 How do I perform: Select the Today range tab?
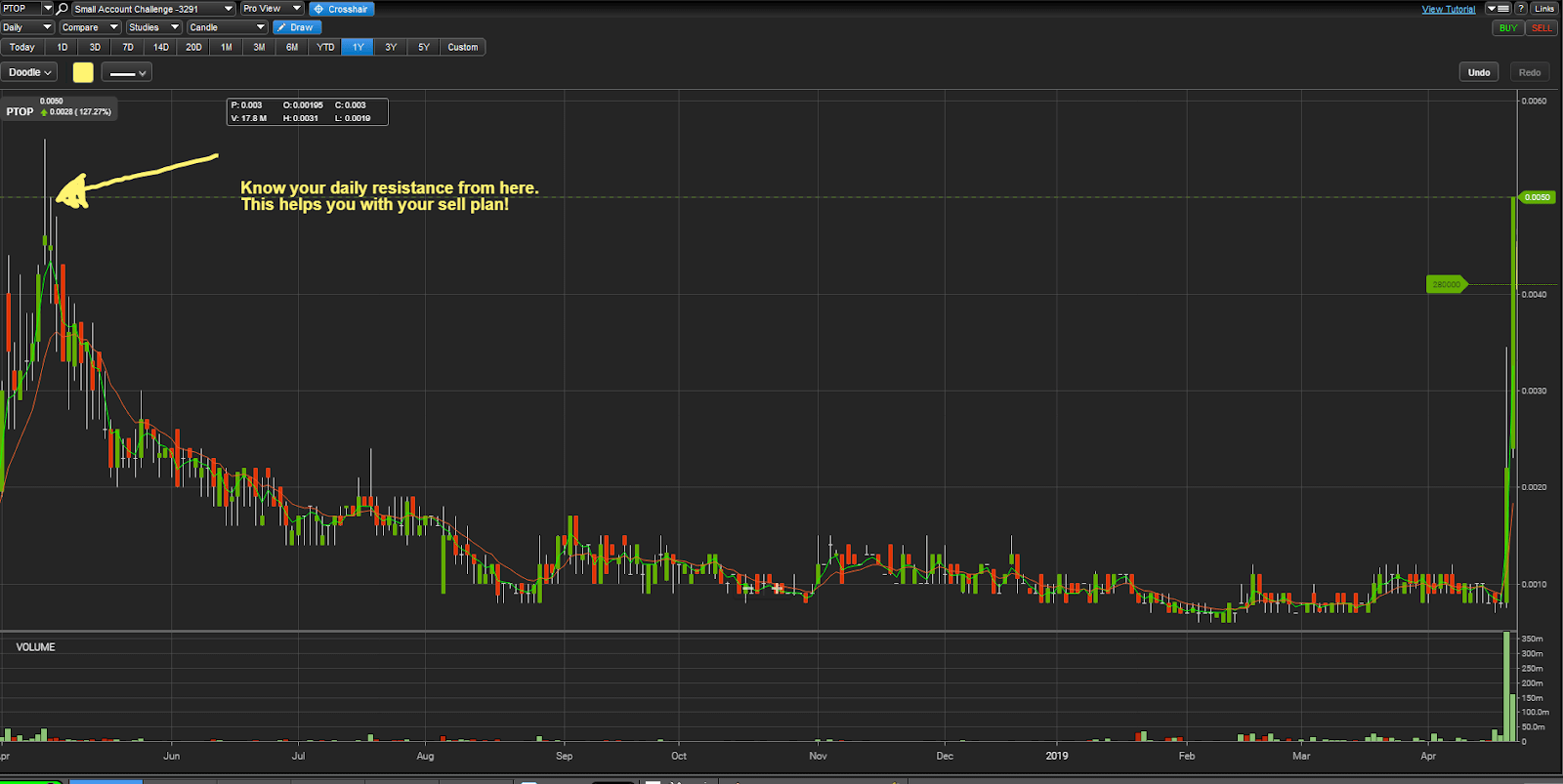click(x=22, y=47)
